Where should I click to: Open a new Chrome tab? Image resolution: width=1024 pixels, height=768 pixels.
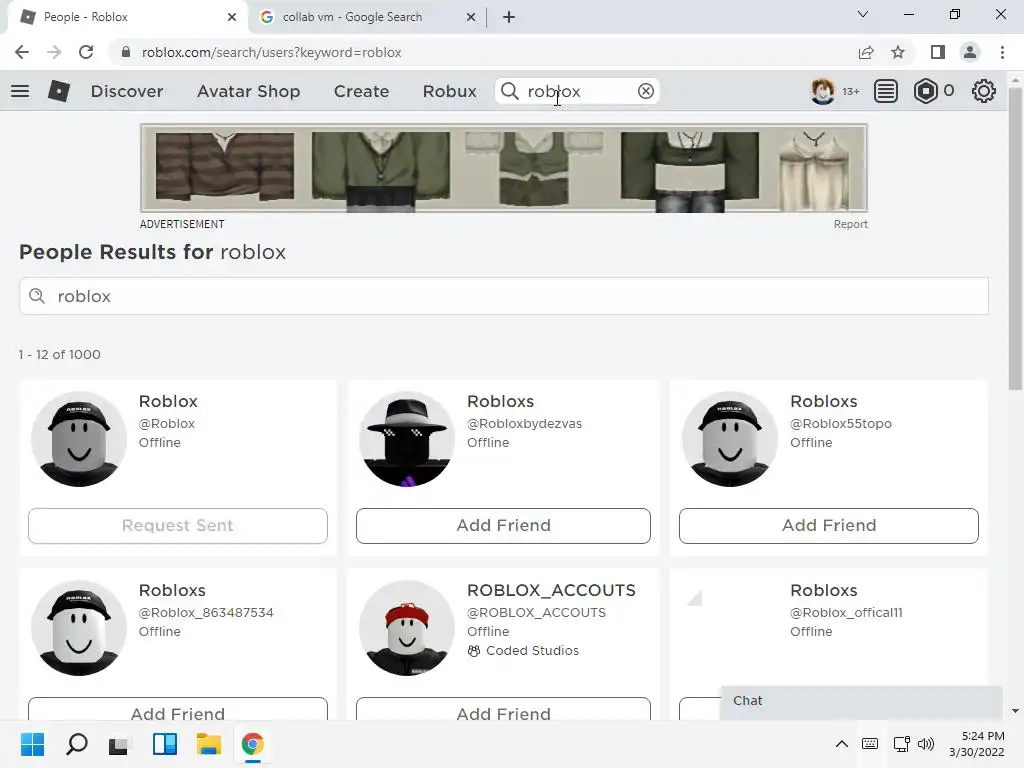509,17
